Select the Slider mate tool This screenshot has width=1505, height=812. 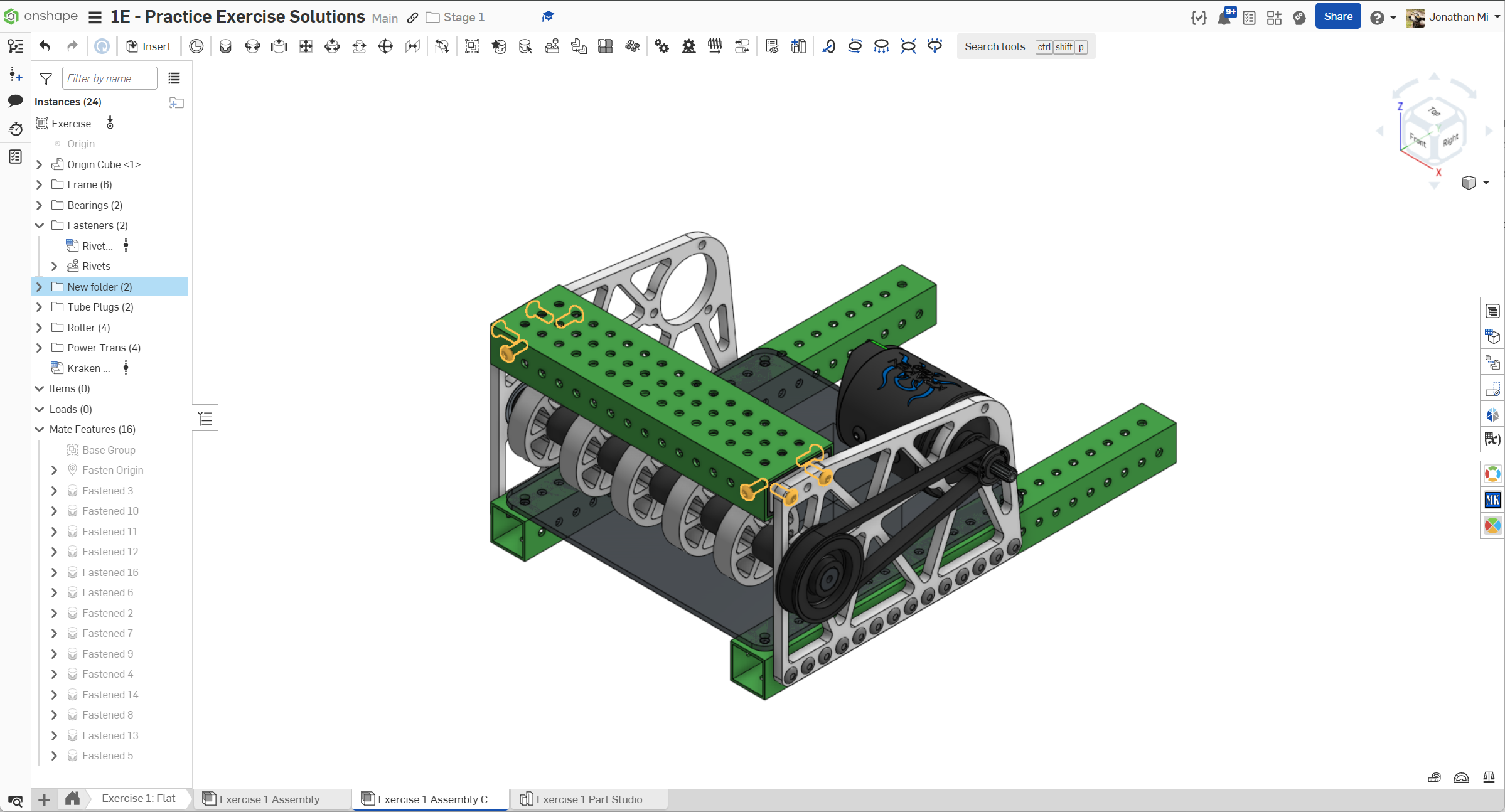click(279, 46)
